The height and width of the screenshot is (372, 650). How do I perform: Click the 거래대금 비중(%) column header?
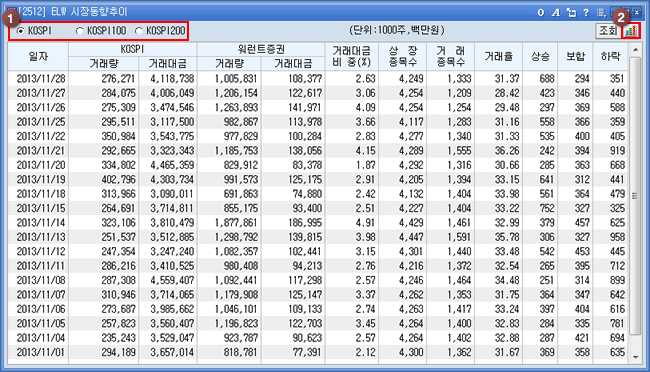point(352,56)
